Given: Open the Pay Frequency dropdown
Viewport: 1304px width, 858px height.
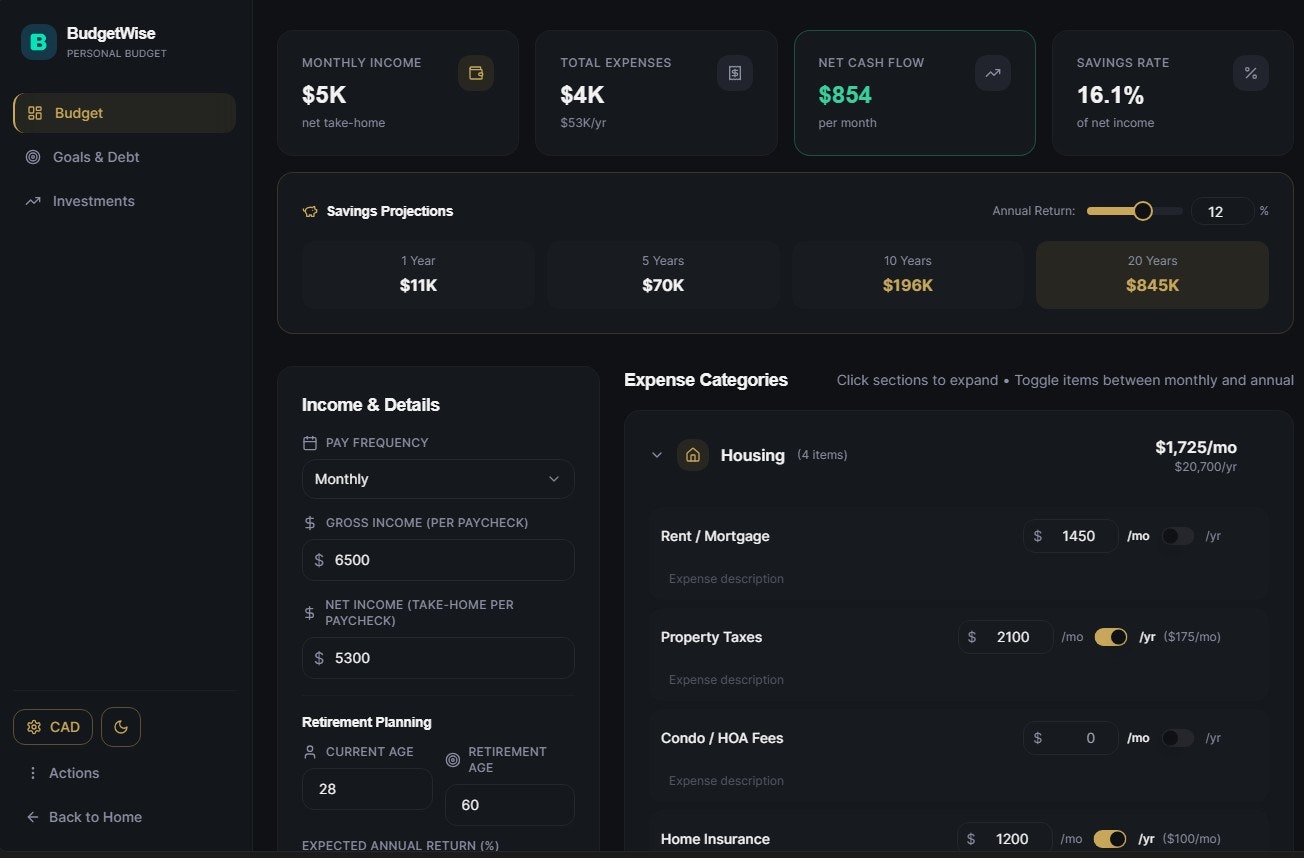Looking at the screenshot, I should click(437, 479).
